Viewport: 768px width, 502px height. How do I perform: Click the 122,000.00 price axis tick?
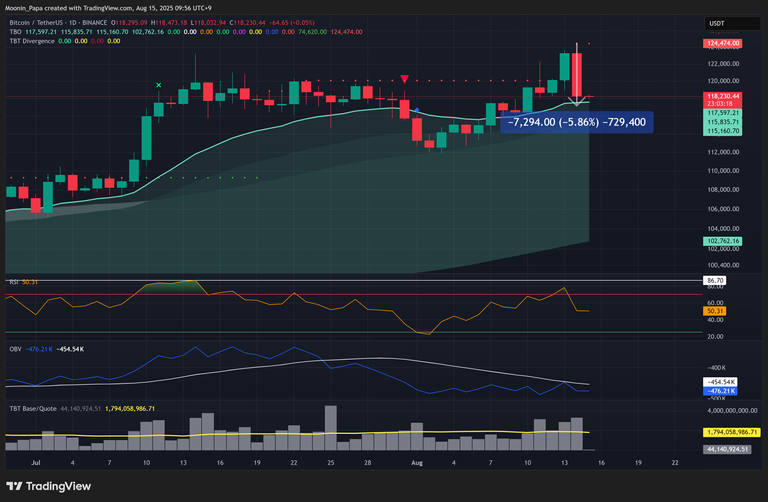click(x=723, y=64)
